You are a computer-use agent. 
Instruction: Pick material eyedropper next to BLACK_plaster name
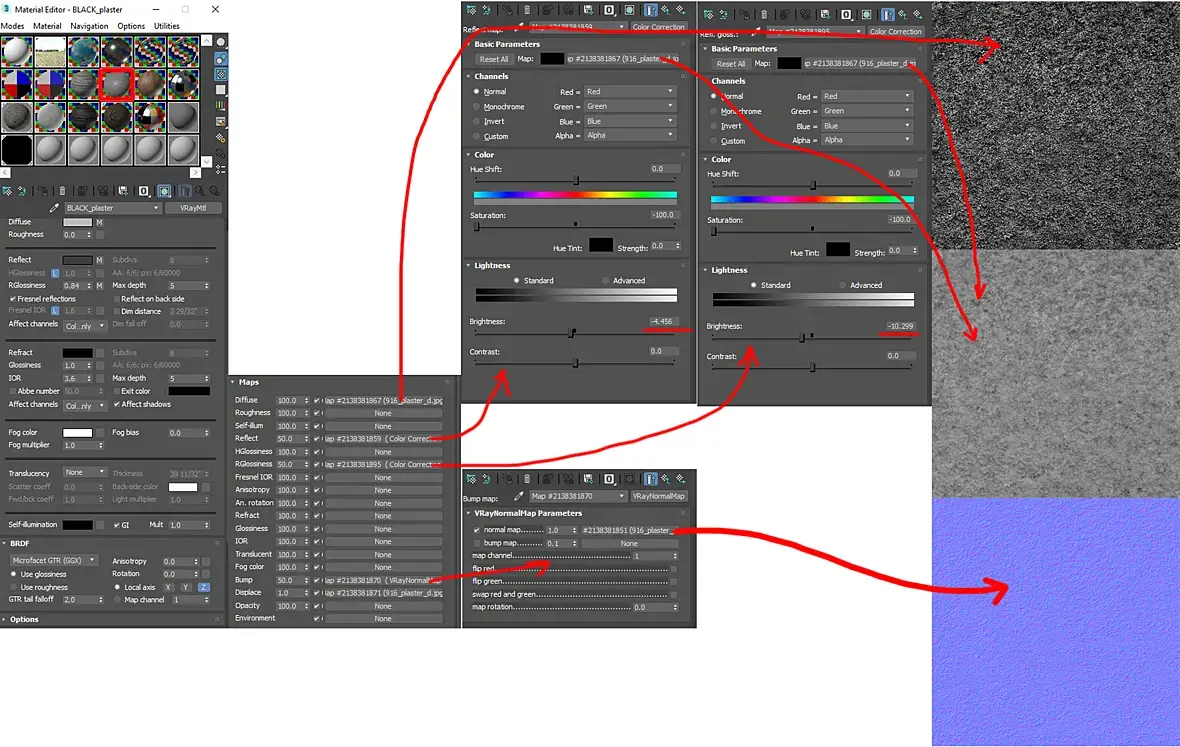[x=53, y=208]
